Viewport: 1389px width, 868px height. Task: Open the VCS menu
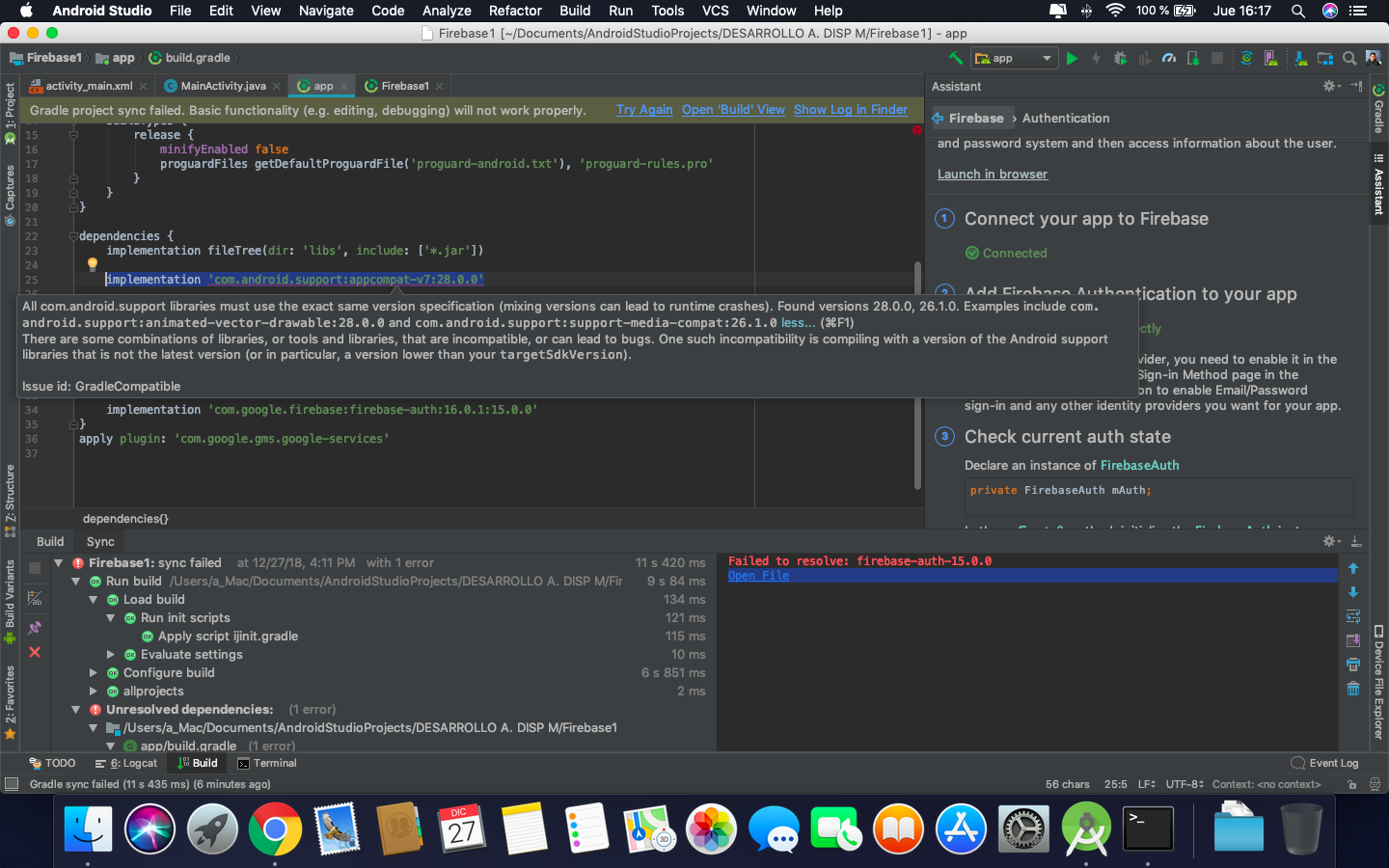pyautogui.click(x=716, y=11)
